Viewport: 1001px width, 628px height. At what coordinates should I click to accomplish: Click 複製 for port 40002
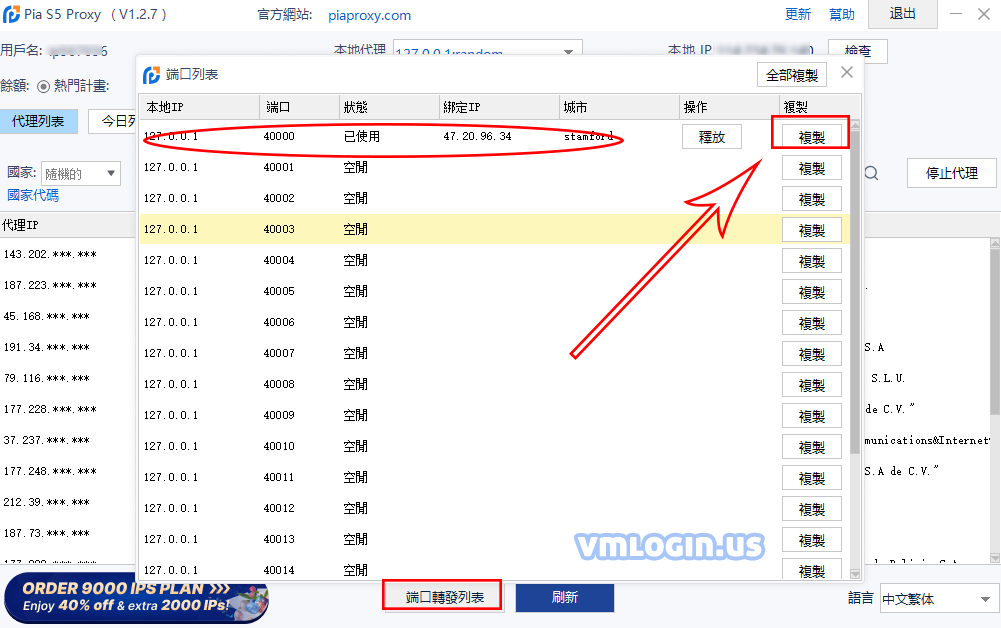[x=811, y=199]
